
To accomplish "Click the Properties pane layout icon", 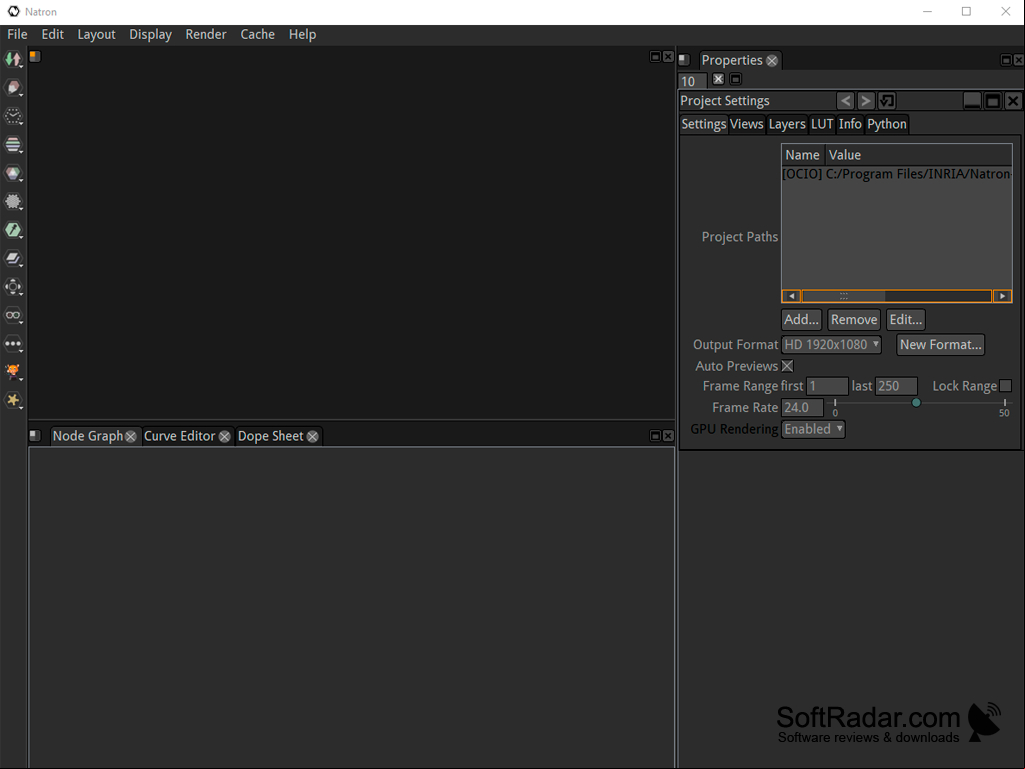I will tap(684, 60).
